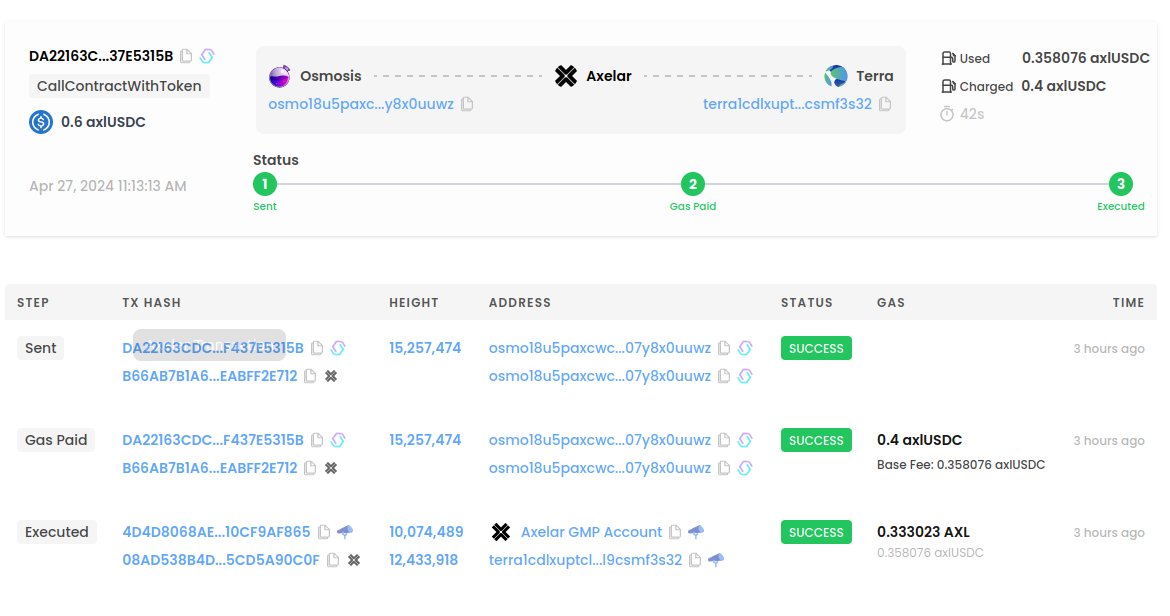Open Axelar explorer icon beside 08AD538B4D hash
This screenshot has height=616, width=1170.
[x=354, y=559]
